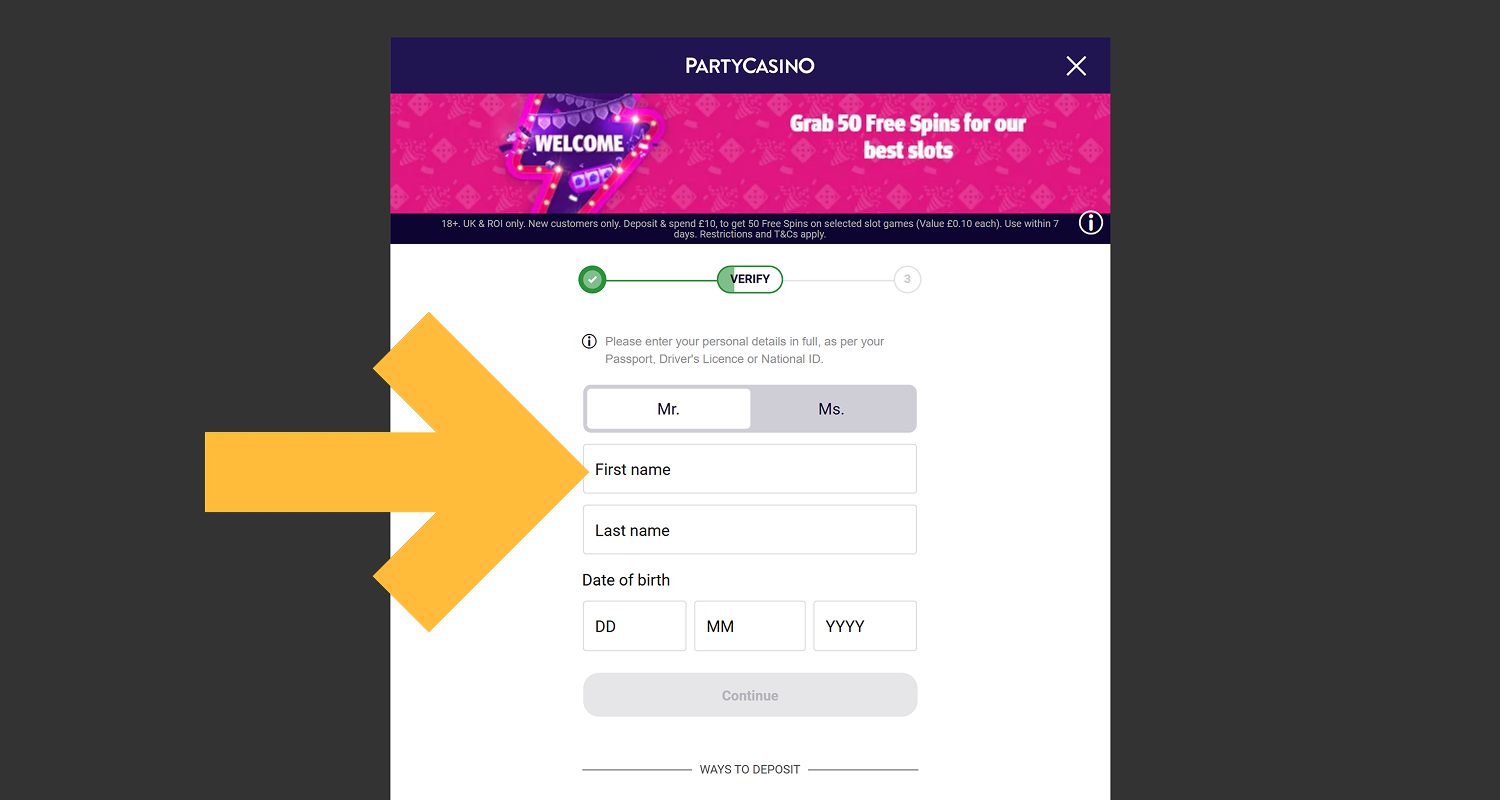Click the T&Cs disclaimer text bar

click(750, 229)
